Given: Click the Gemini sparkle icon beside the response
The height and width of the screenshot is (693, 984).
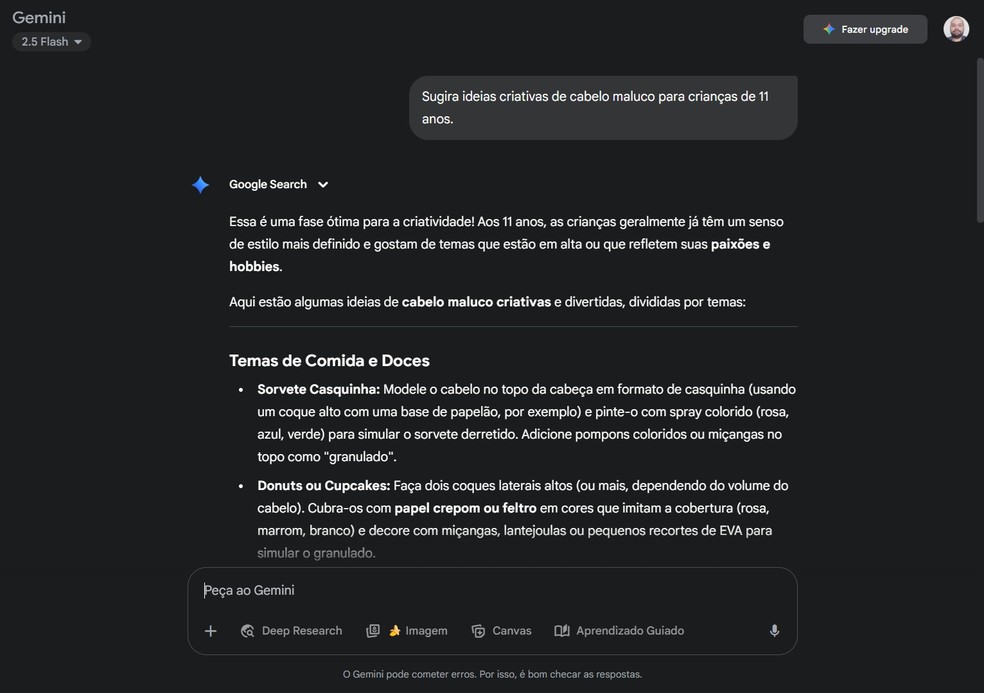Looking at the screenshot, I should (200, 184).
